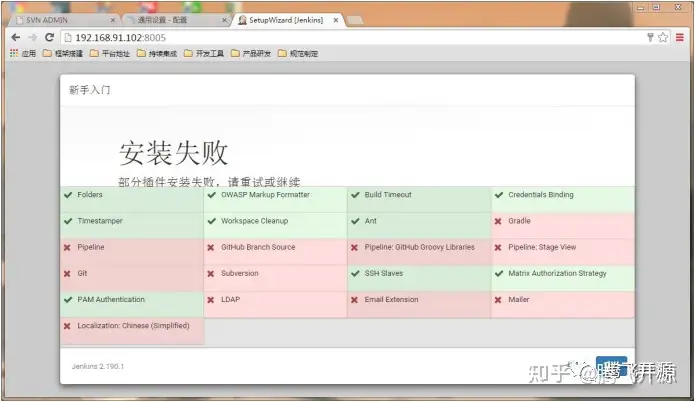
Task: Open the 规范制定 bookmark folder
Action: 298,54
